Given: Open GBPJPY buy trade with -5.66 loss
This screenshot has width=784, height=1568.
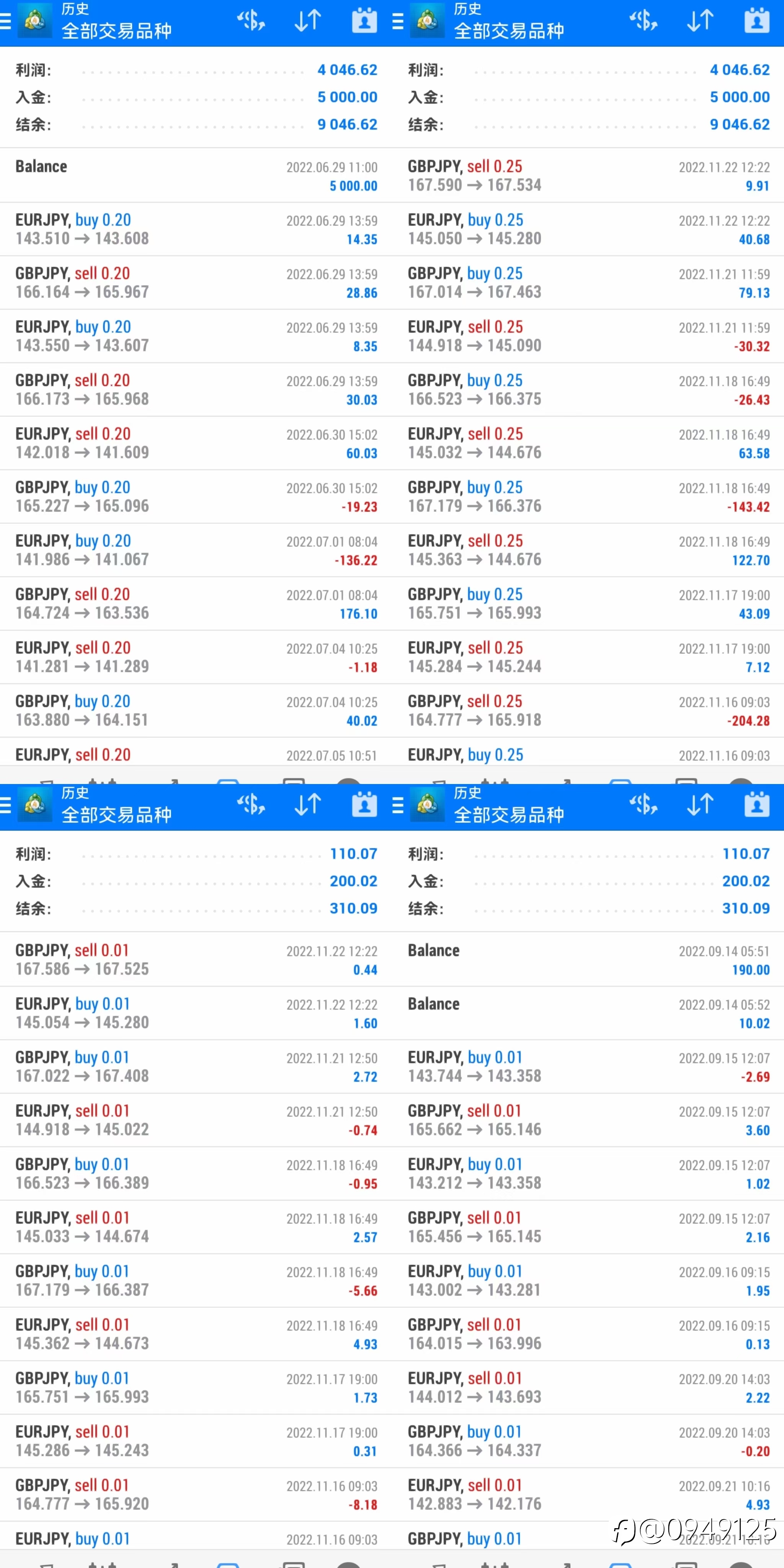Looking at the screenshot, I should (196, 1281).
